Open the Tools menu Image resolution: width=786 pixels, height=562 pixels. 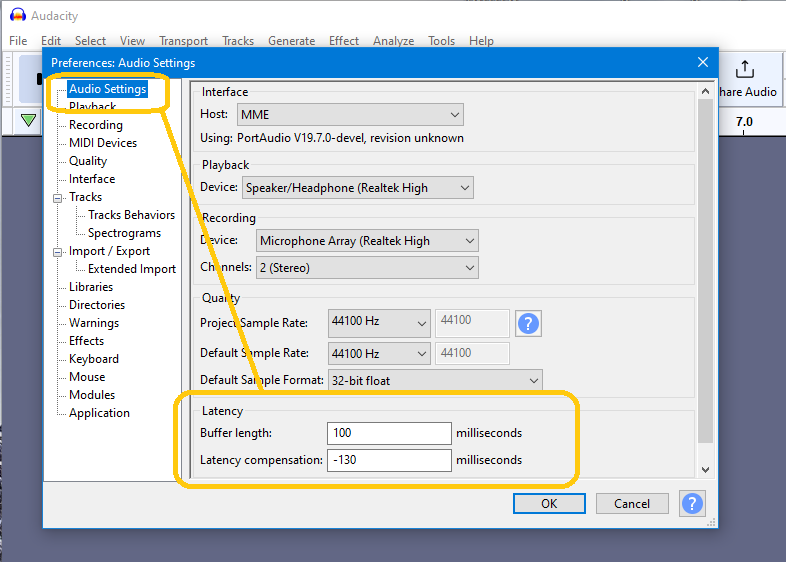(x=441, y=41)
